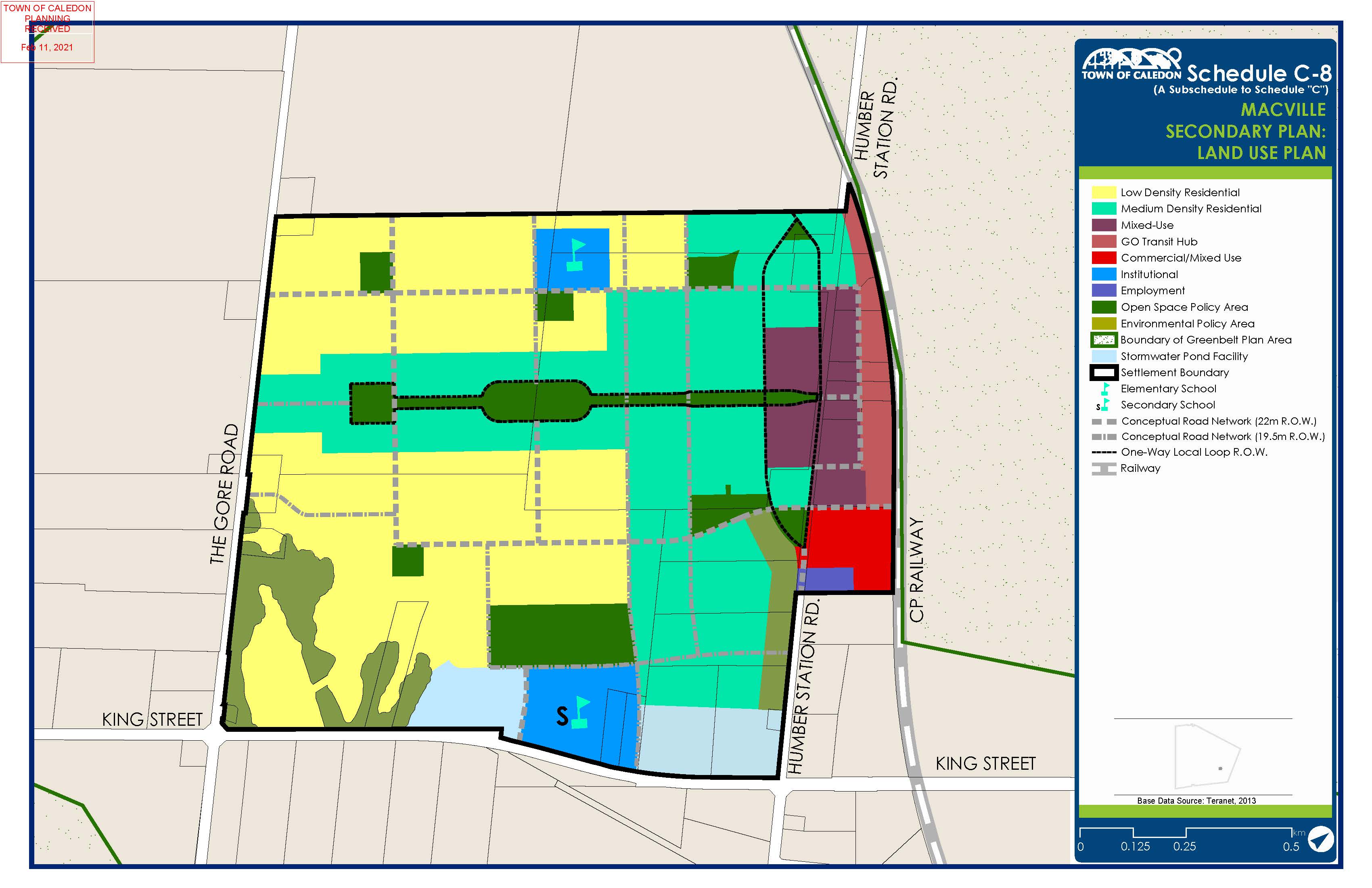Click the GO Transit Hub swatch

[1104, 242]
